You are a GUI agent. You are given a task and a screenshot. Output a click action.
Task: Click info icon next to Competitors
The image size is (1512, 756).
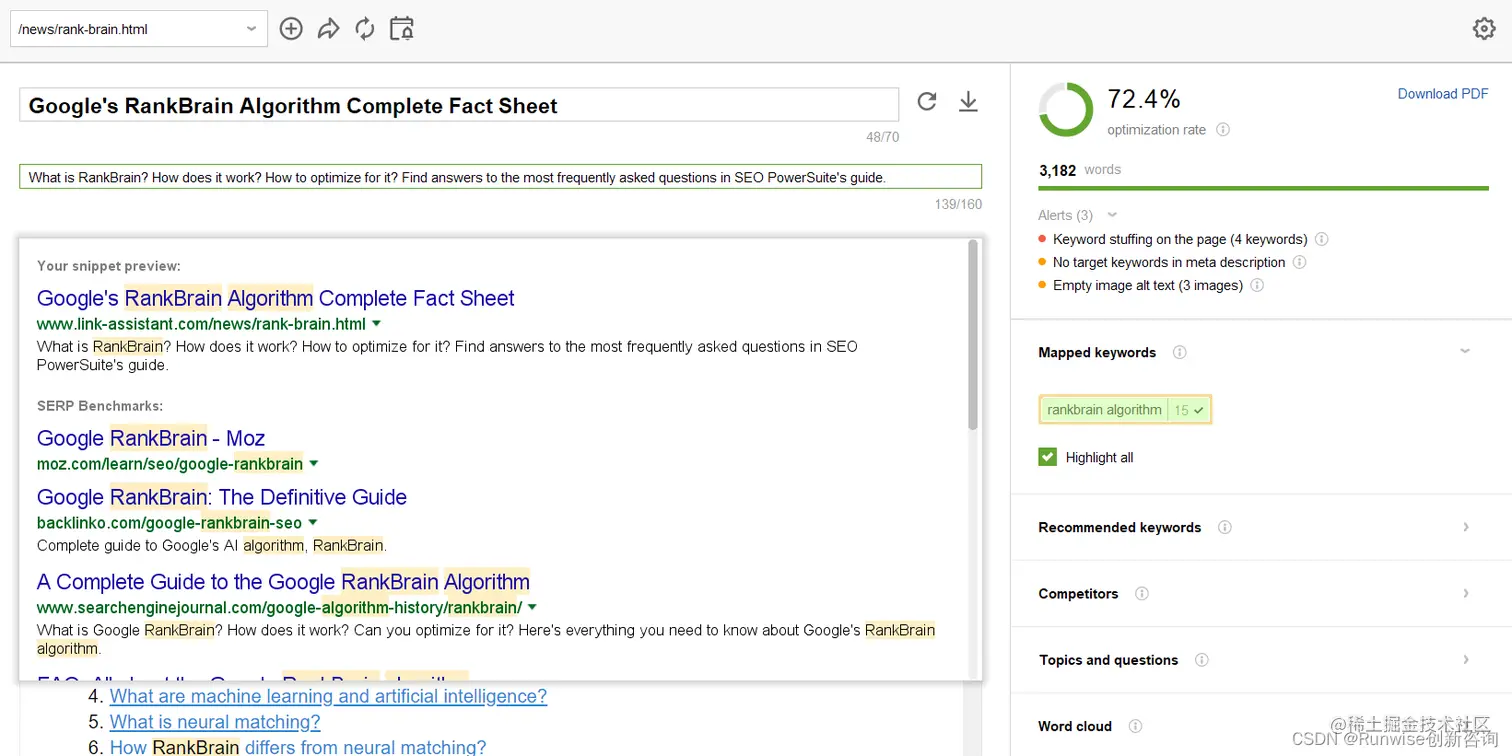pyautogui.click(x=1142, y=593)
